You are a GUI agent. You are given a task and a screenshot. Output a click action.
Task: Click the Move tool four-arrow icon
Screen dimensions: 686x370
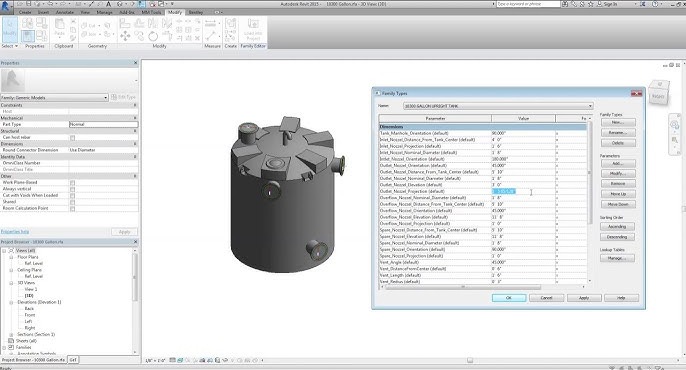[125, 36]
